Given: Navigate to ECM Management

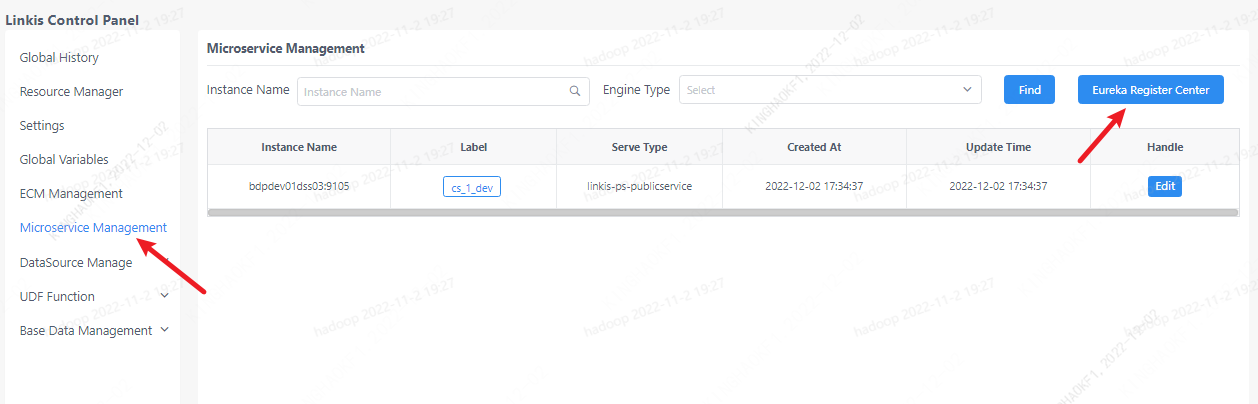Looking at the screenshot, I should pyautogui.click(x=71, y=194).
